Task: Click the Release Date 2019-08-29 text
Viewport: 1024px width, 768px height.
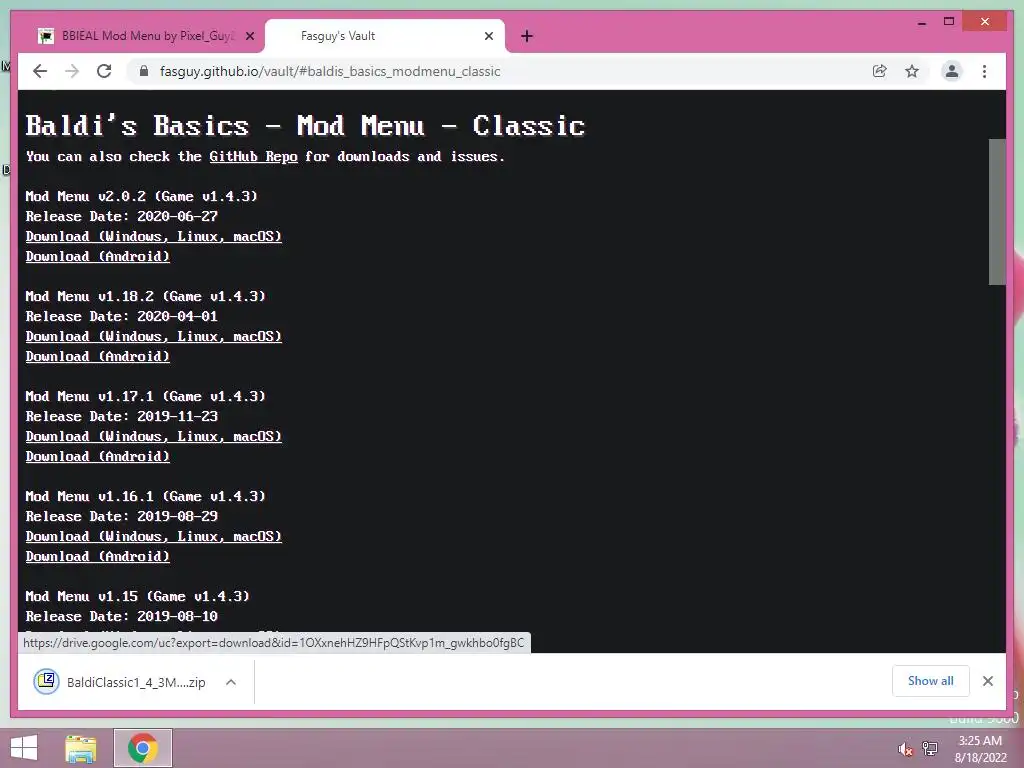Action: click(121, 517)
